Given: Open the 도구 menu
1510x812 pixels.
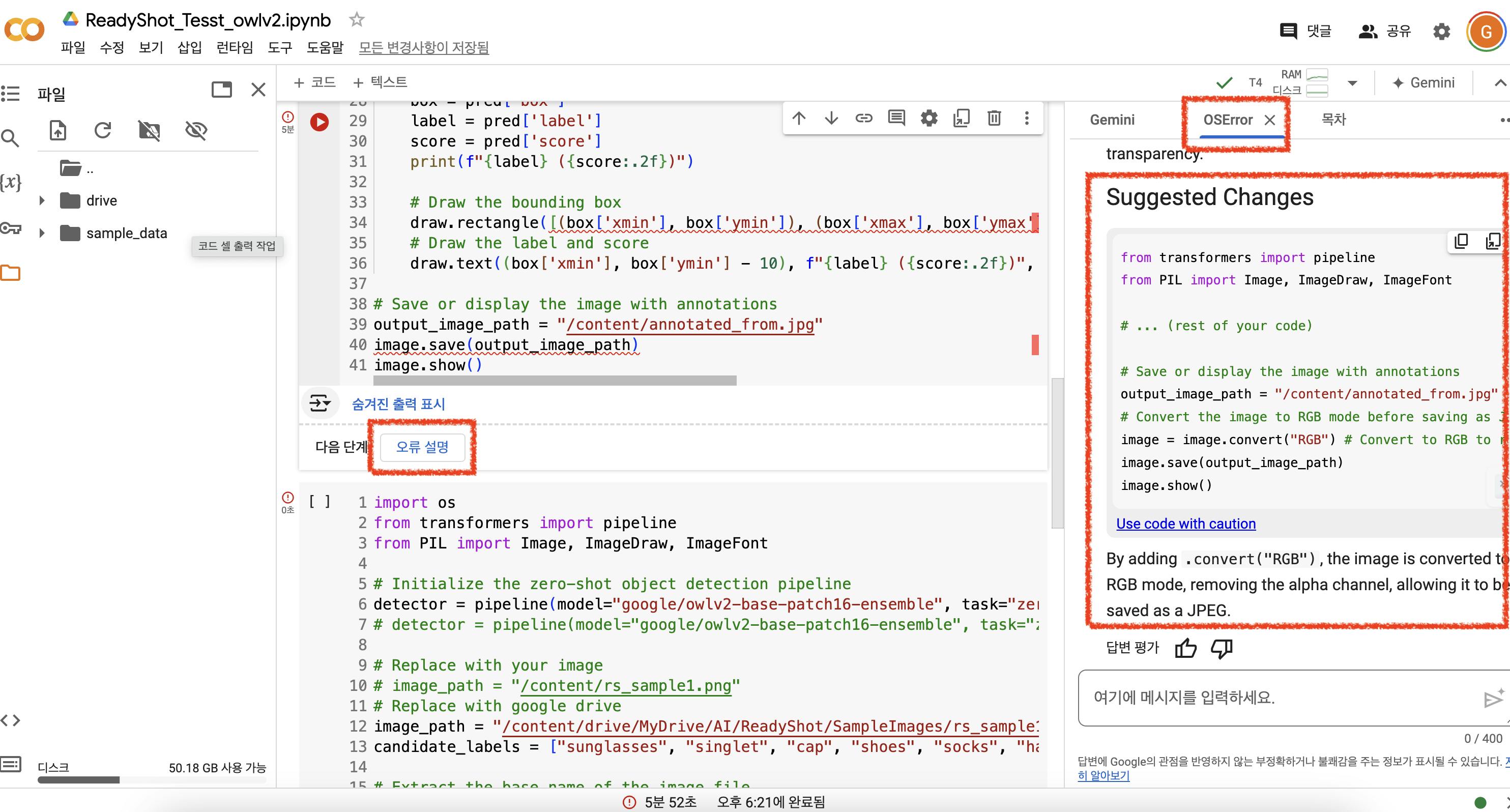Looking at the screenshot, I should coord(280,47).
